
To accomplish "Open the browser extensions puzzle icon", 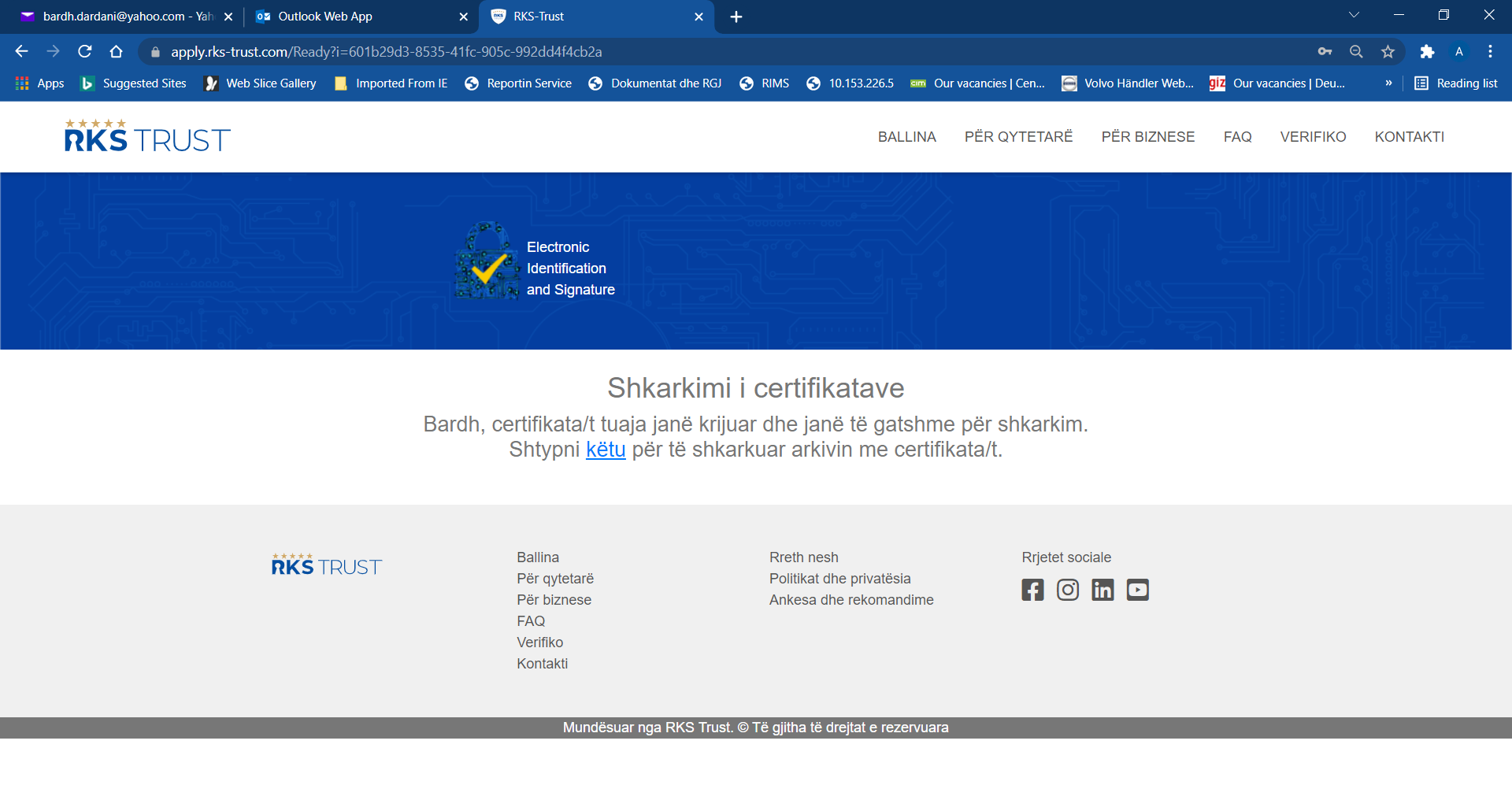I will [x=1427, y=51].
